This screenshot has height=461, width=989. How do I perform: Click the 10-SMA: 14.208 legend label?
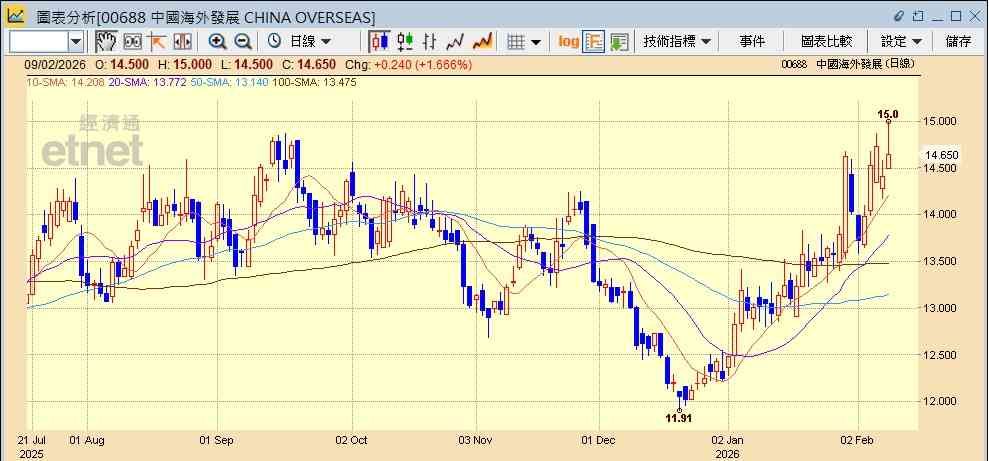point(64,82)
